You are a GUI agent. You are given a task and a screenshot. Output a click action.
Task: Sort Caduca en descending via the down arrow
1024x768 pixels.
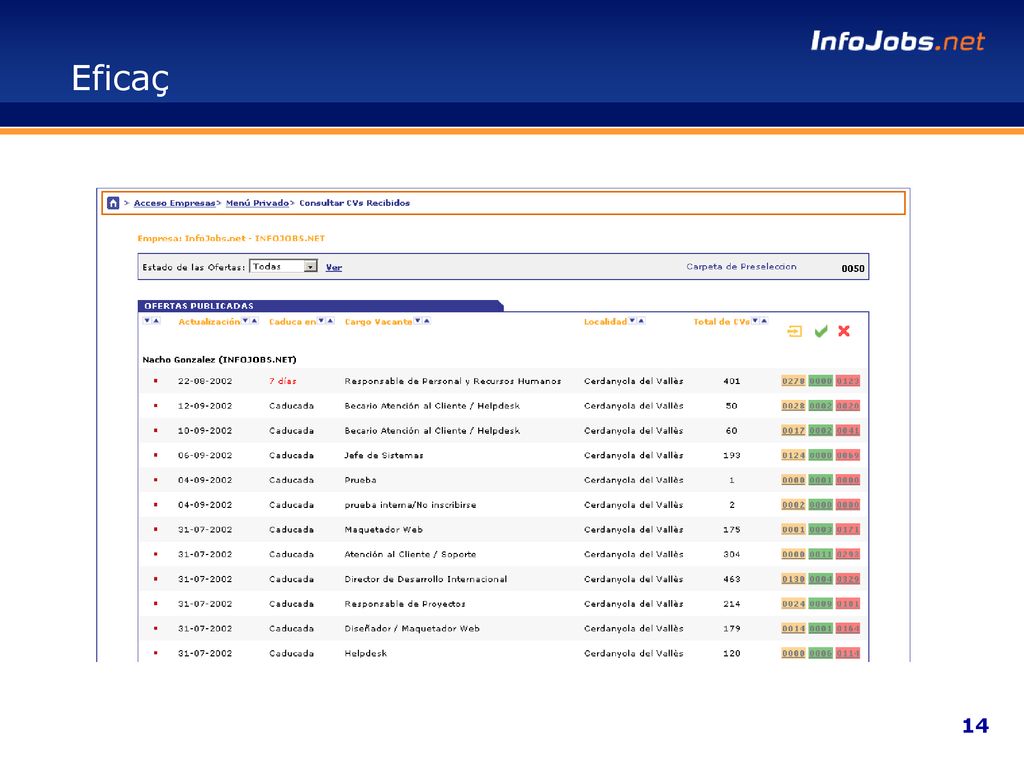[321, 321]
